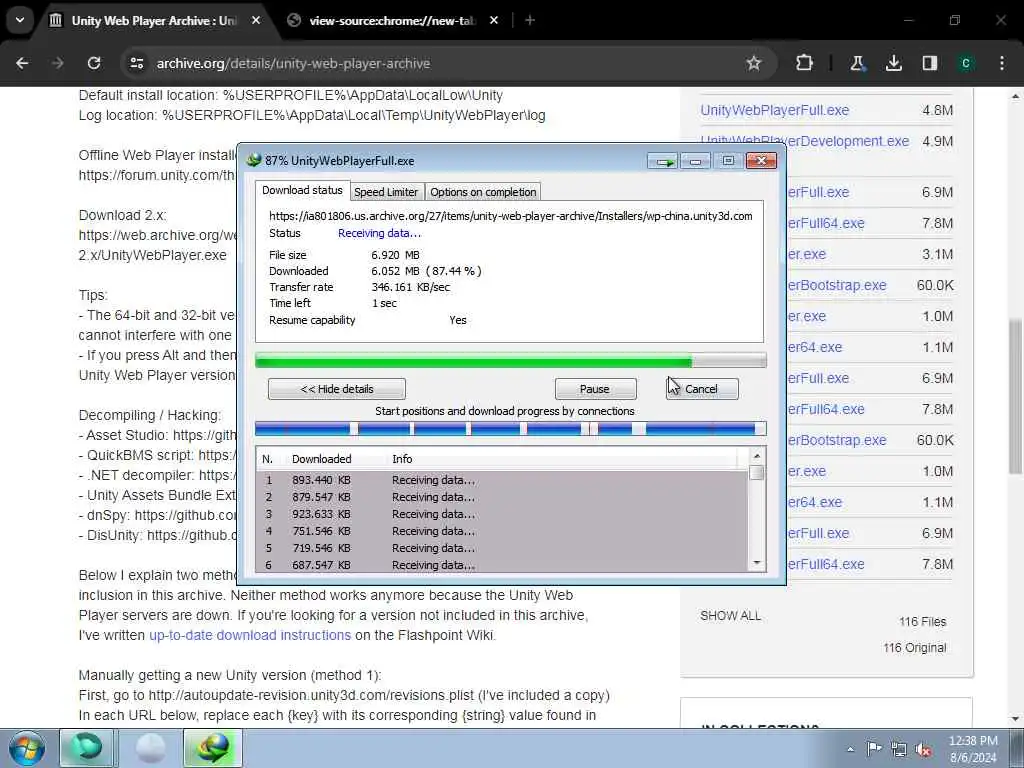Screen dimensions: 1024x768
Task: Go forward to the next page
Action: click(x=58, y=63)
